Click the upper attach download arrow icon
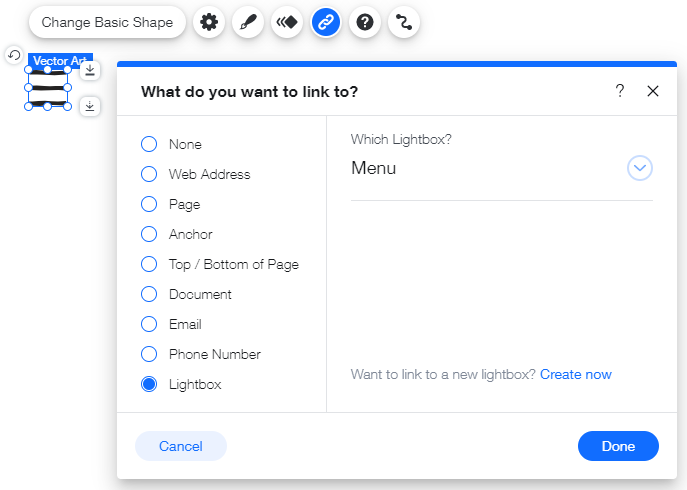Viewport: 687px width, 490px height. pos(90,70)
